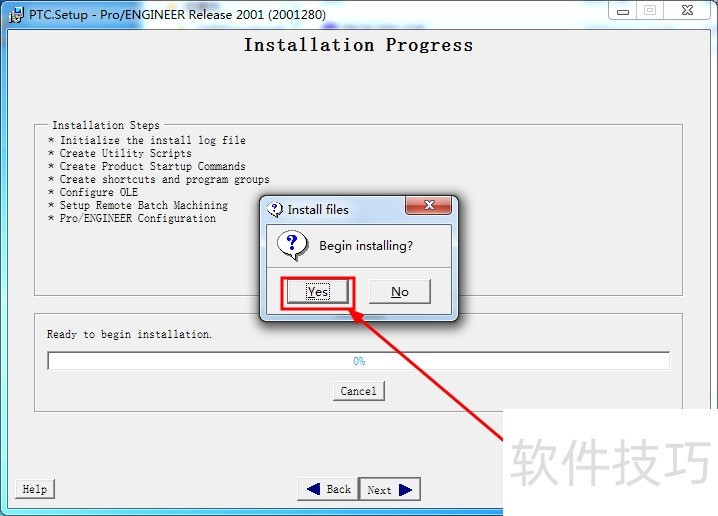Click the blue left arrow on Back
This screenshot has height=516, width=718.
(x=314, y=489)
